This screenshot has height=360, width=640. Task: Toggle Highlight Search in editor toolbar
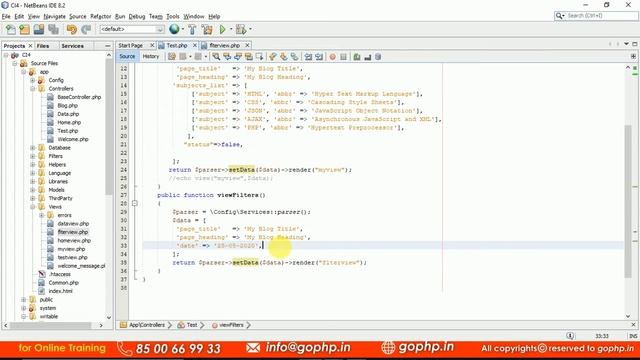click(248, 57)
